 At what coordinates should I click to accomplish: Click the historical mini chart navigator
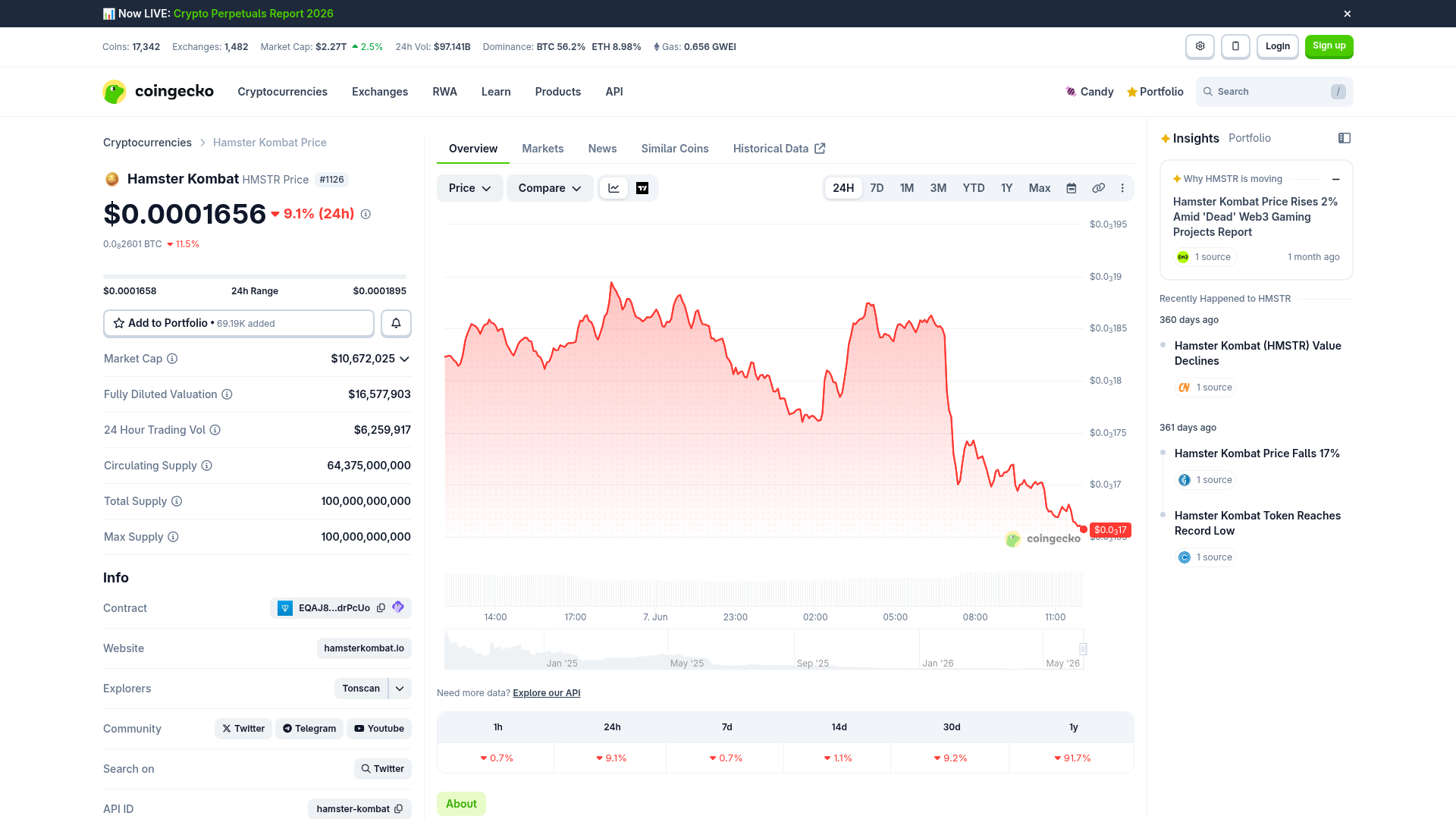(764, 649)
